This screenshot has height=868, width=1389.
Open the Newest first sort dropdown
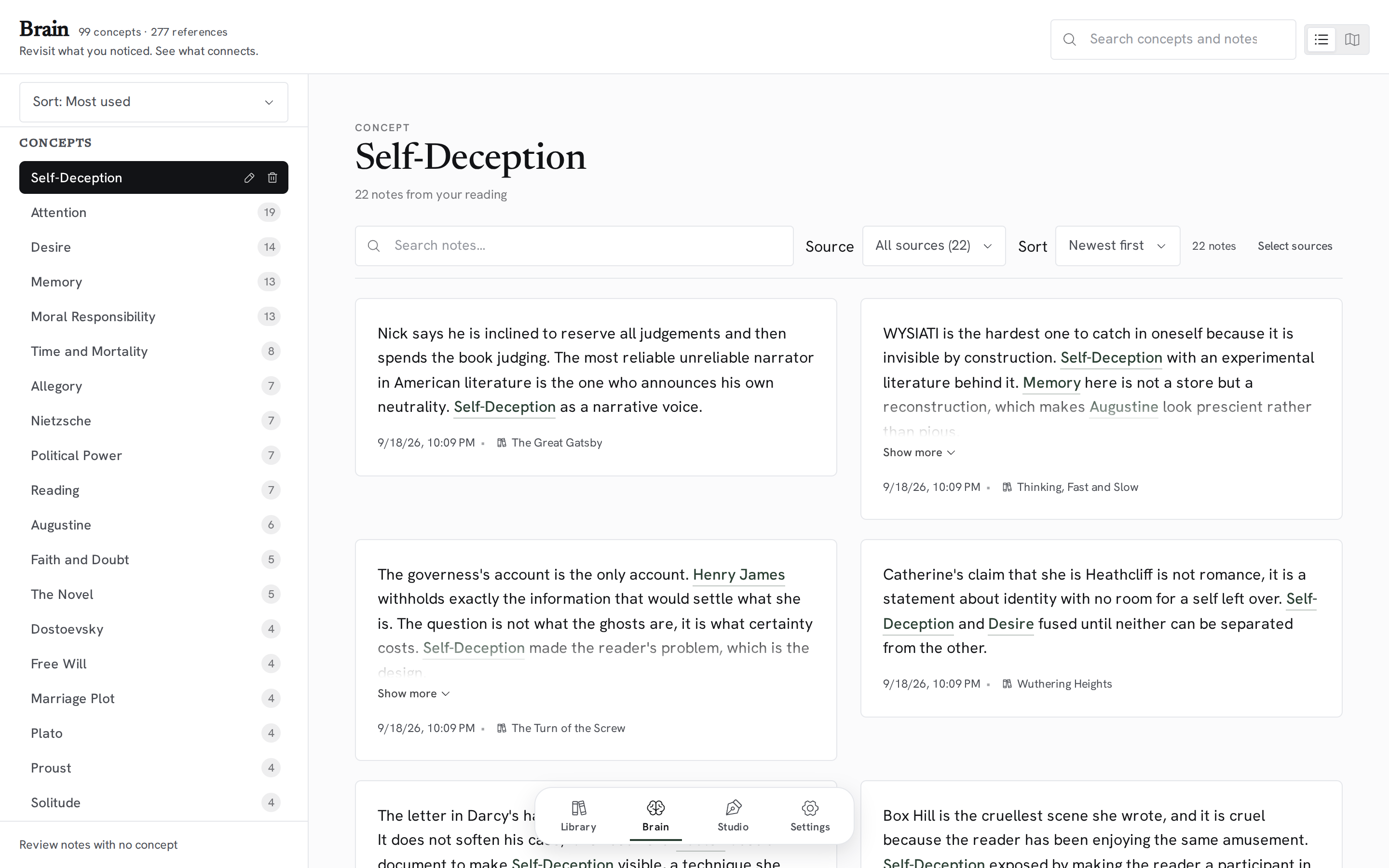1117,246
